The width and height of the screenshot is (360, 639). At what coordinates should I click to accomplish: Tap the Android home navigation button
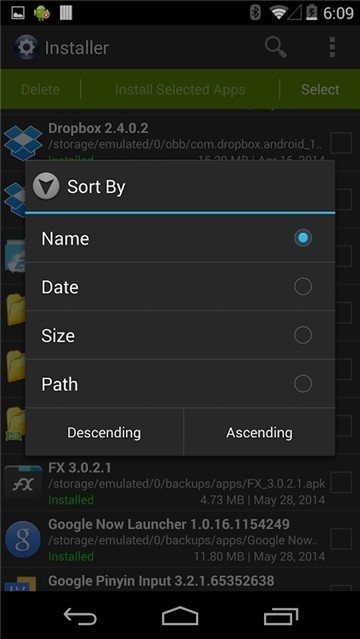[x=180, y=616]
